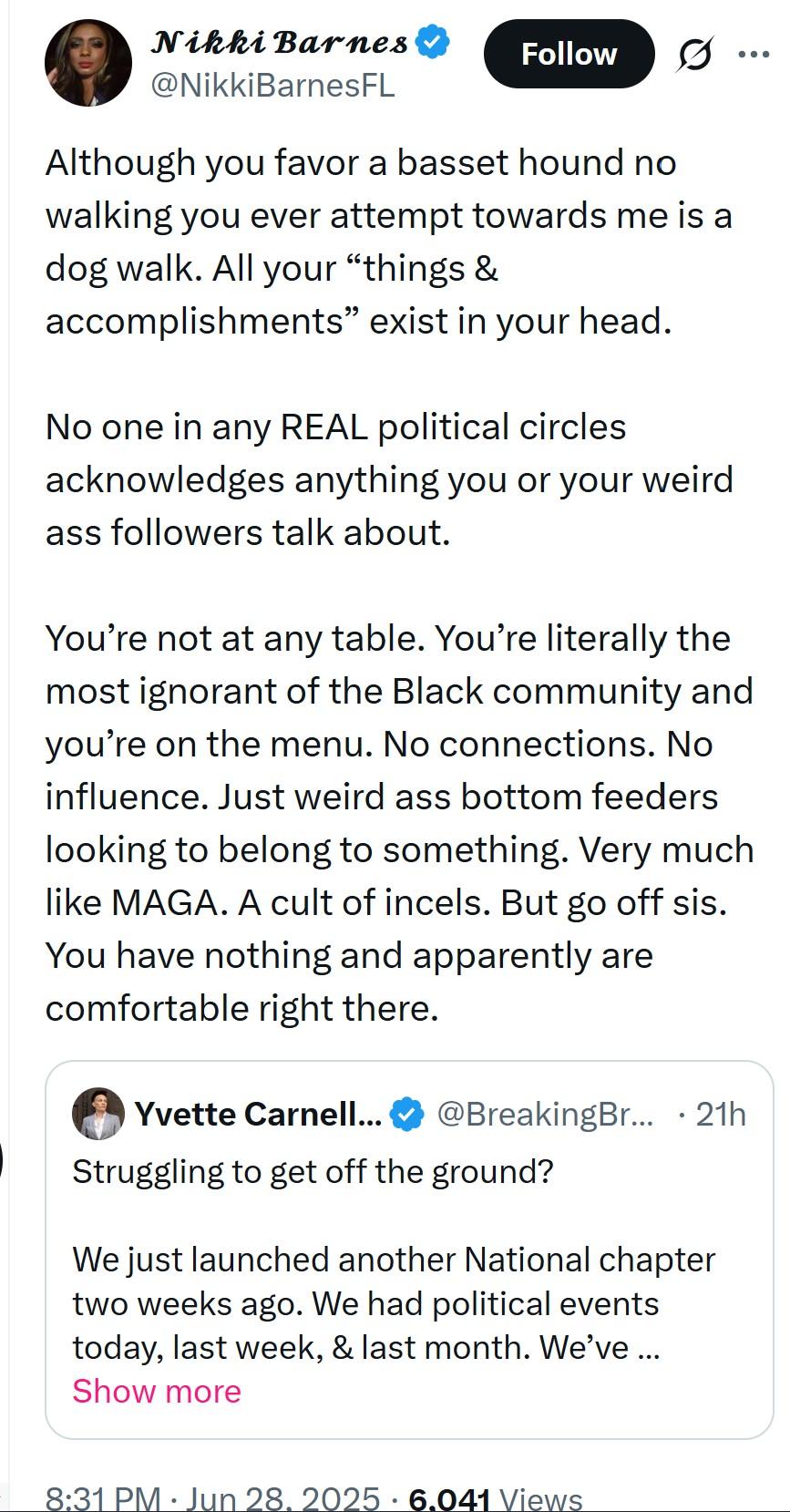View the 6,041 Views count
This screenshot has width=790, height=1512.
click(x=496, y=1497)
